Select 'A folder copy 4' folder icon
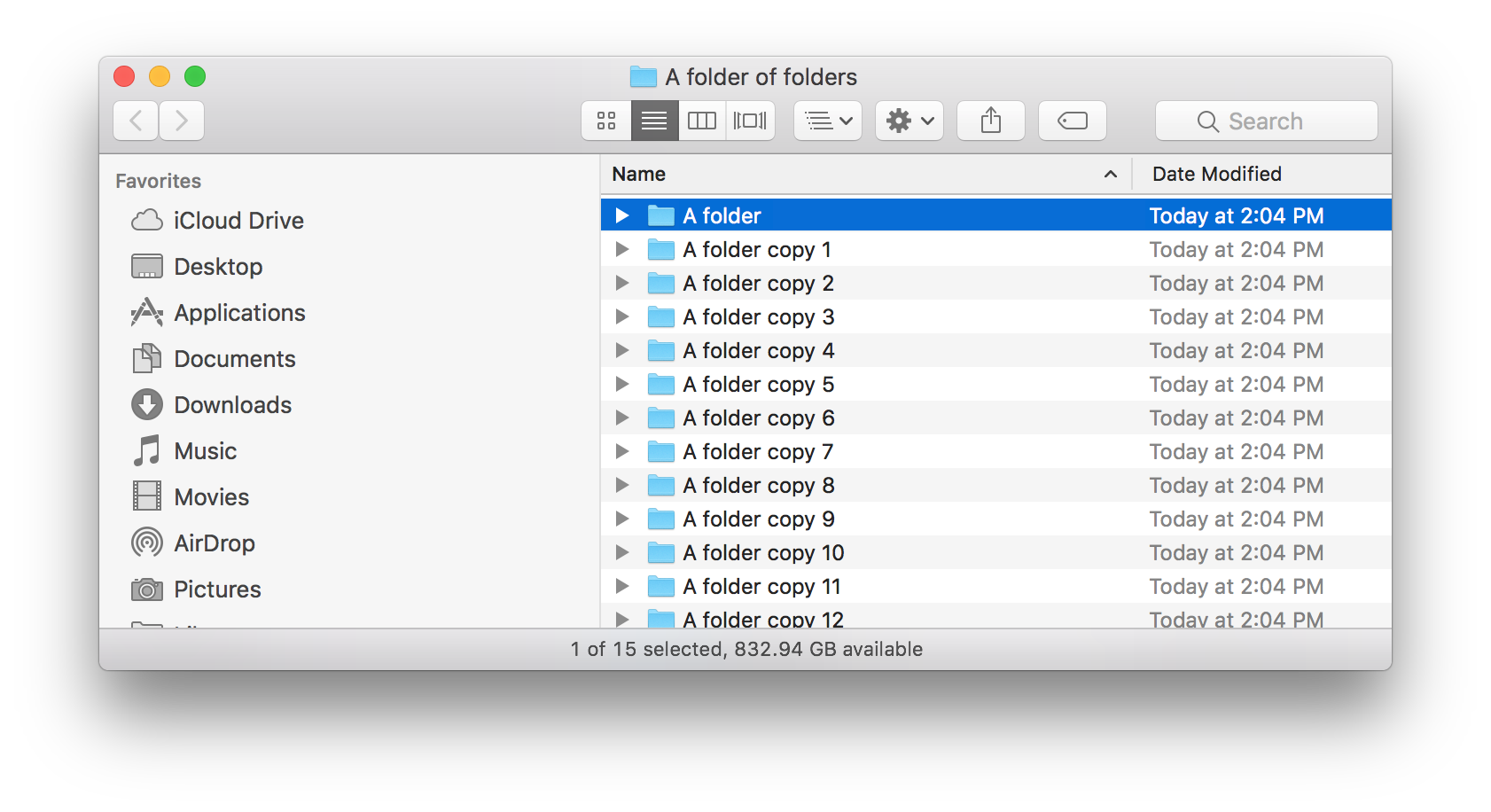 pyautogui.click(x=661, y=350)
